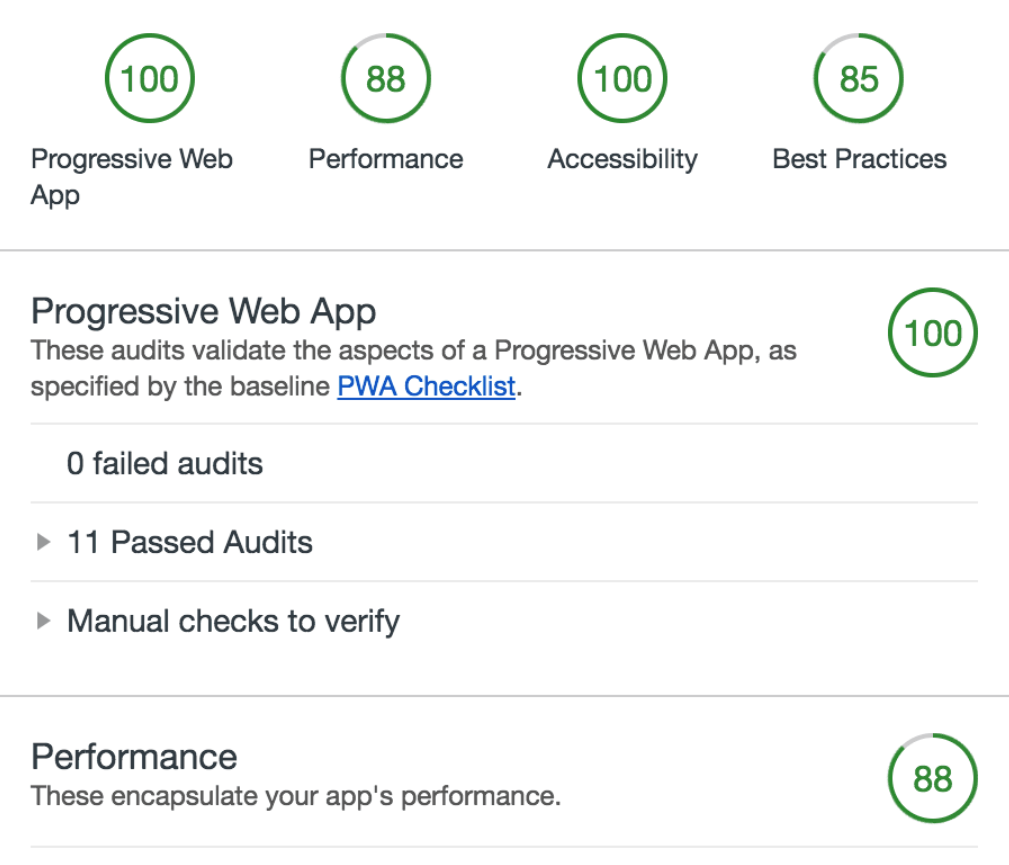Select the Accessibility label under top gauge

click(622, 159)
